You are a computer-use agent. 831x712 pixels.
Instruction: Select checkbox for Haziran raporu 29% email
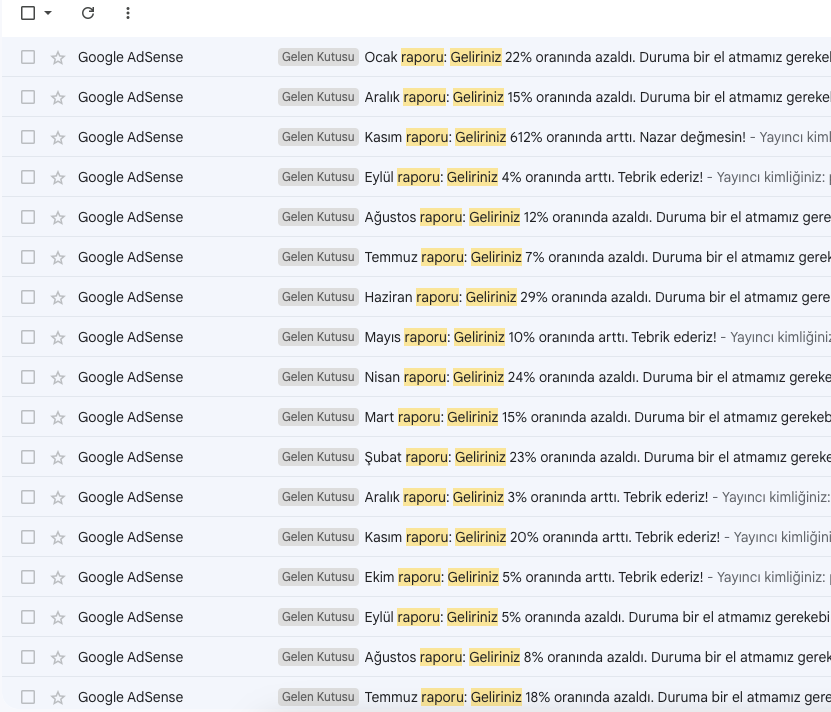coord(28,297)
